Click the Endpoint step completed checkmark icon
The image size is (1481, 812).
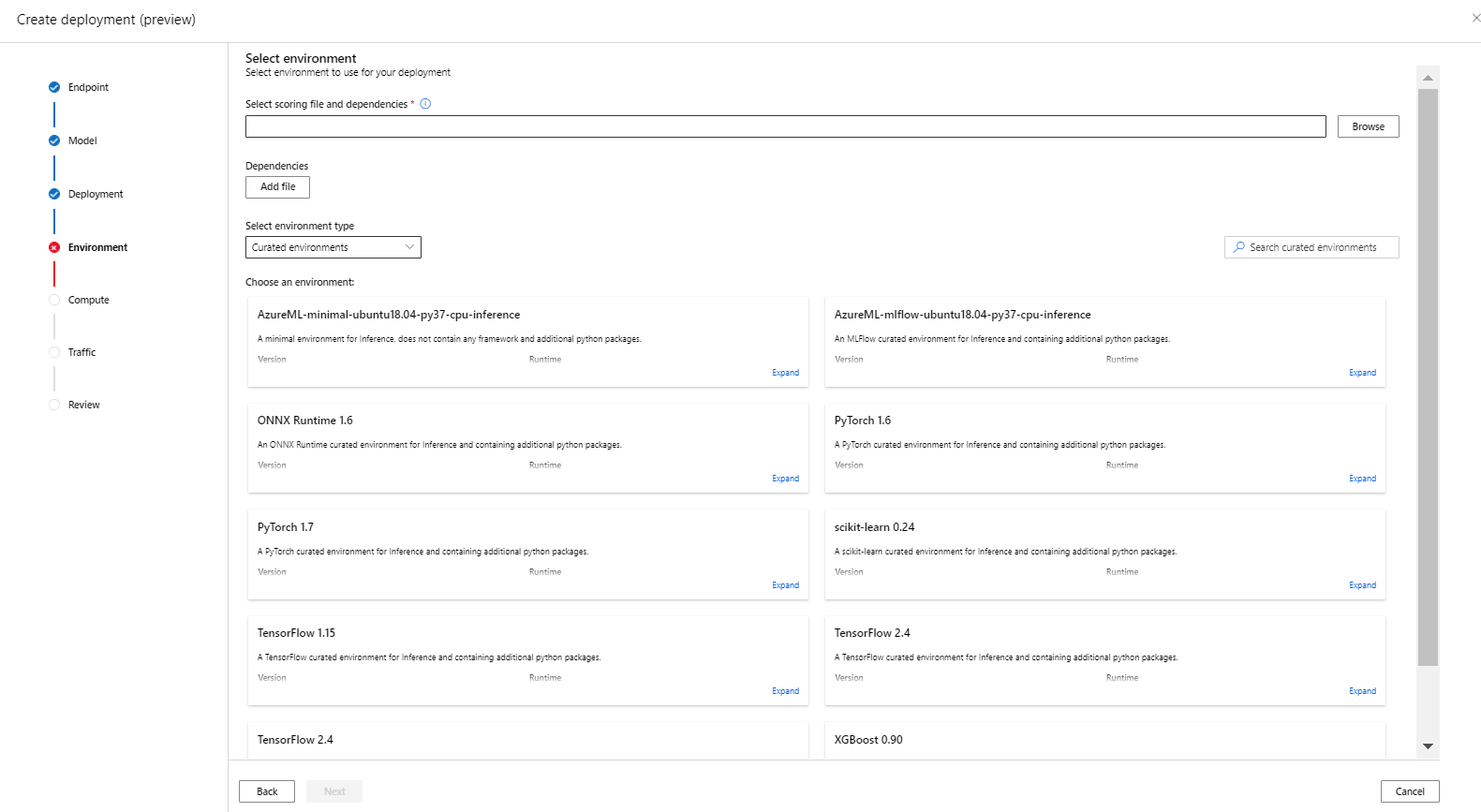coord(54,87)
